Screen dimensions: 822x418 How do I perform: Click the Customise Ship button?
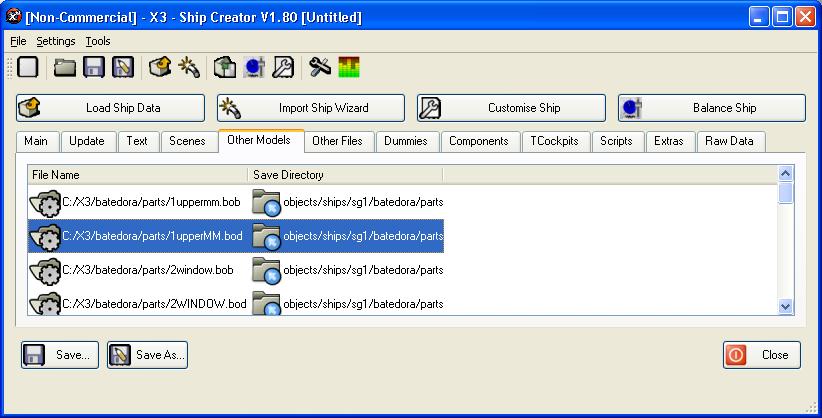pyautogui.click(x=511, y=108)
